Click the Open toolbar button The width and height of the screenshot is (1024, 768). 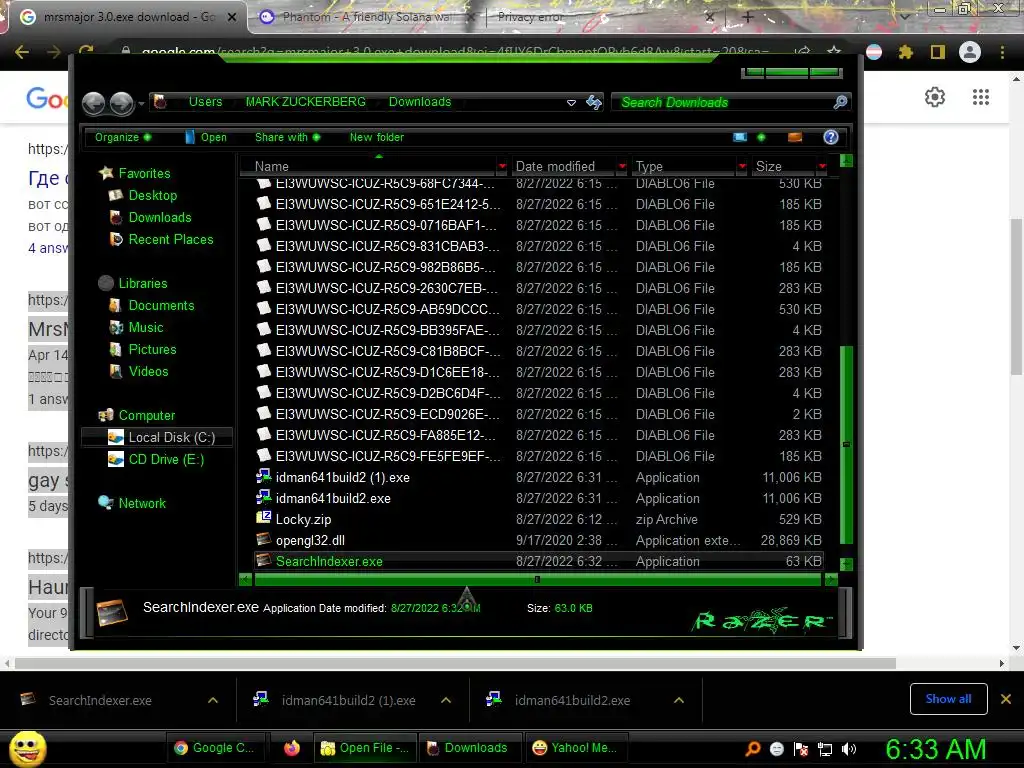pyautogui.click(x=206, y=137)
